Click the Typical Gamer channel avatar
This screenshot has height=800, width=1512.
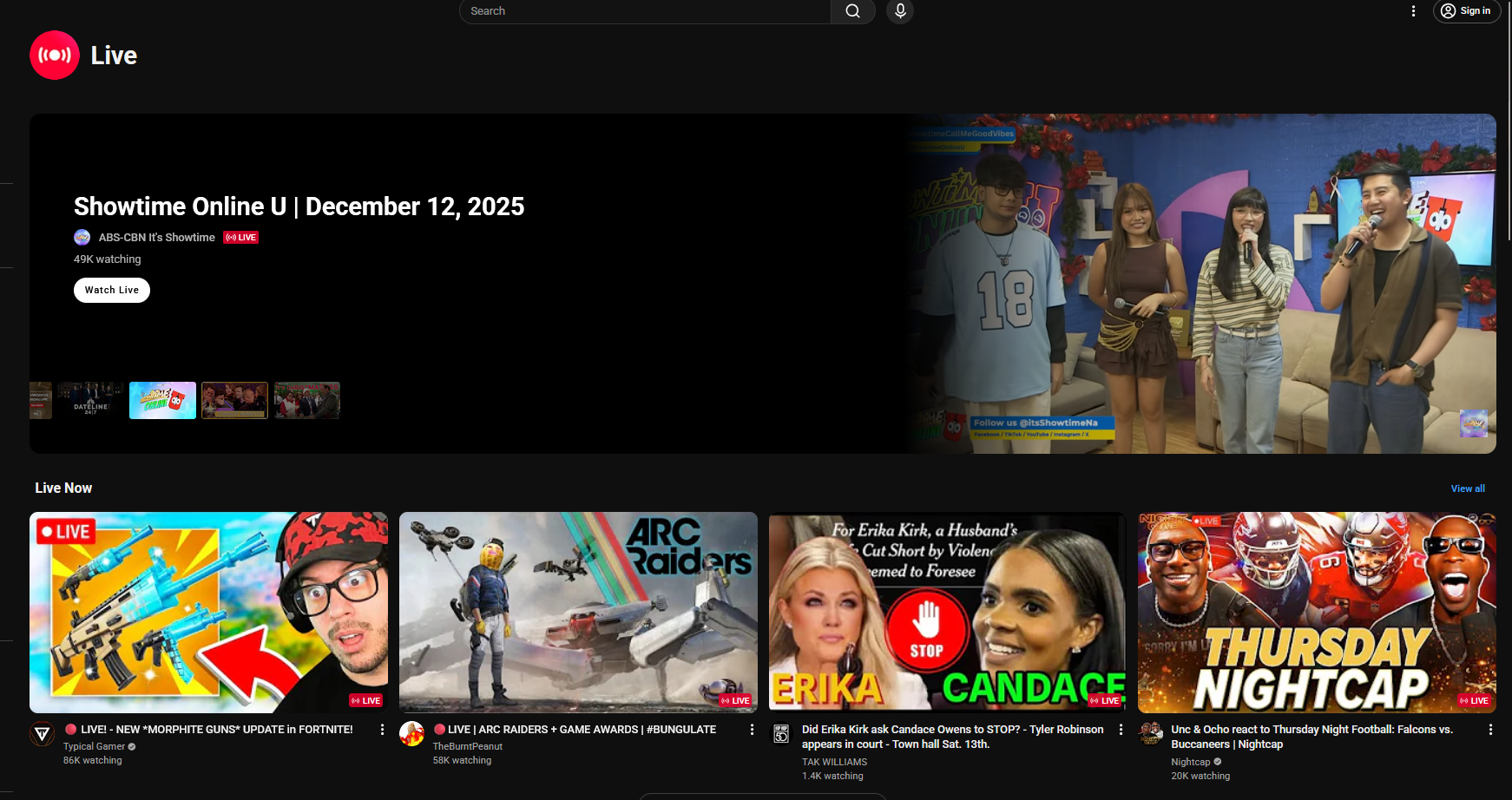pyautogui.click(x=42, y=734)
